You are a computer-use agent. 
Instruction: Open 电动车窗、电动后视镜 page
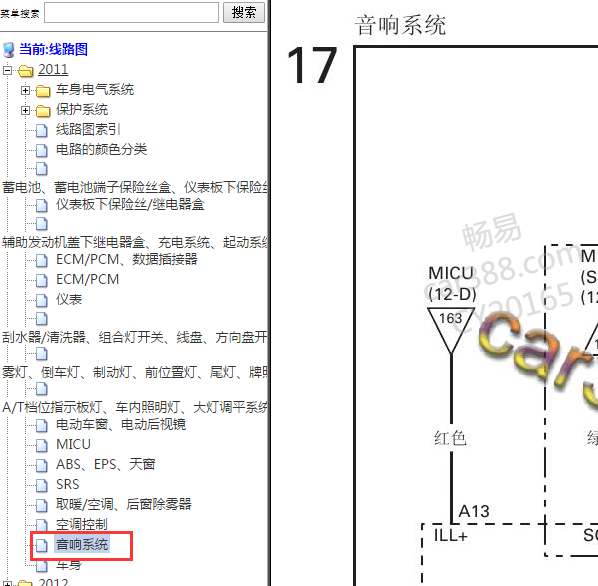point(121,424)
